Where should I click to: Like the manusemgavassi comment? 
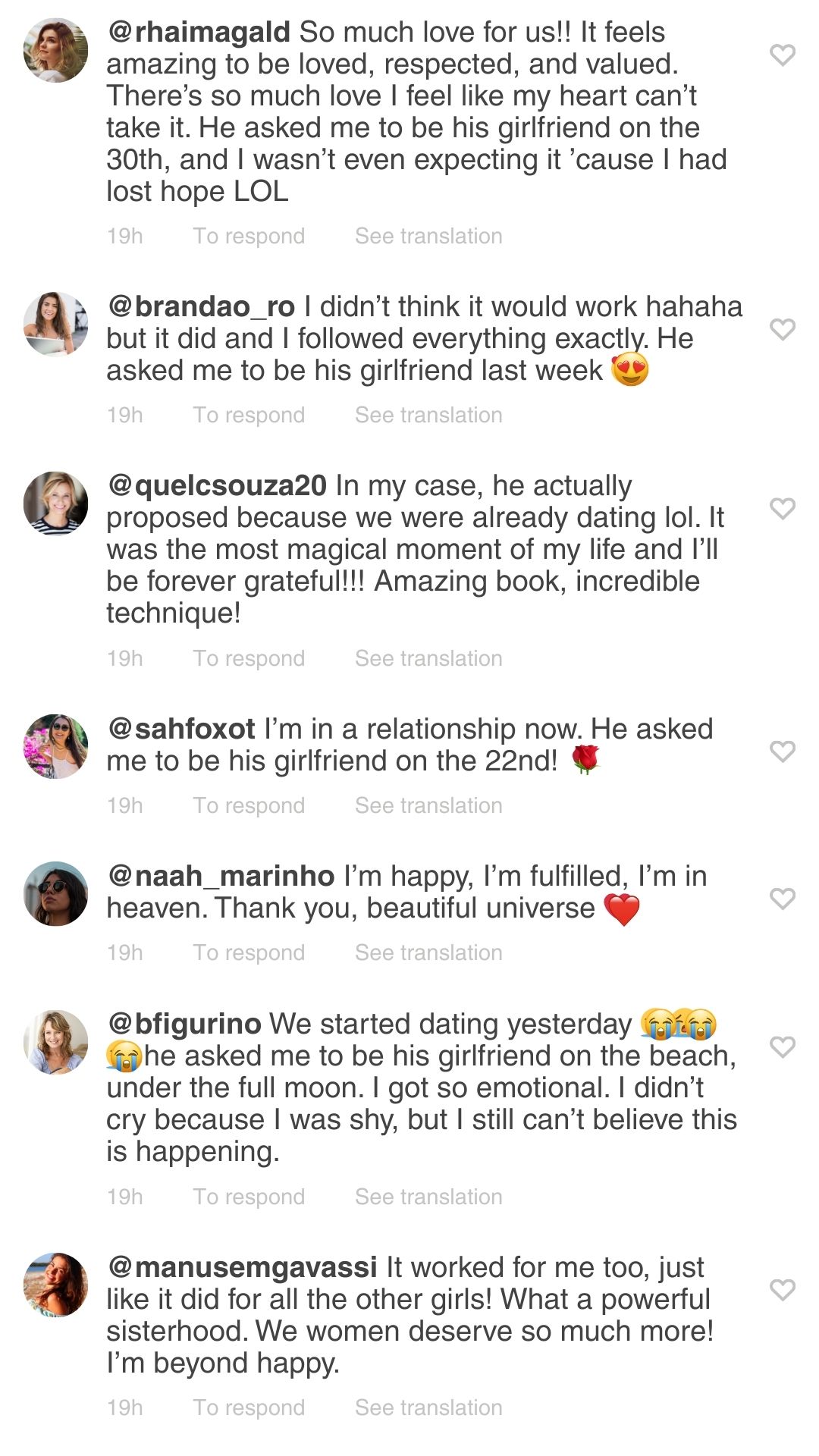pos(782,1290)
